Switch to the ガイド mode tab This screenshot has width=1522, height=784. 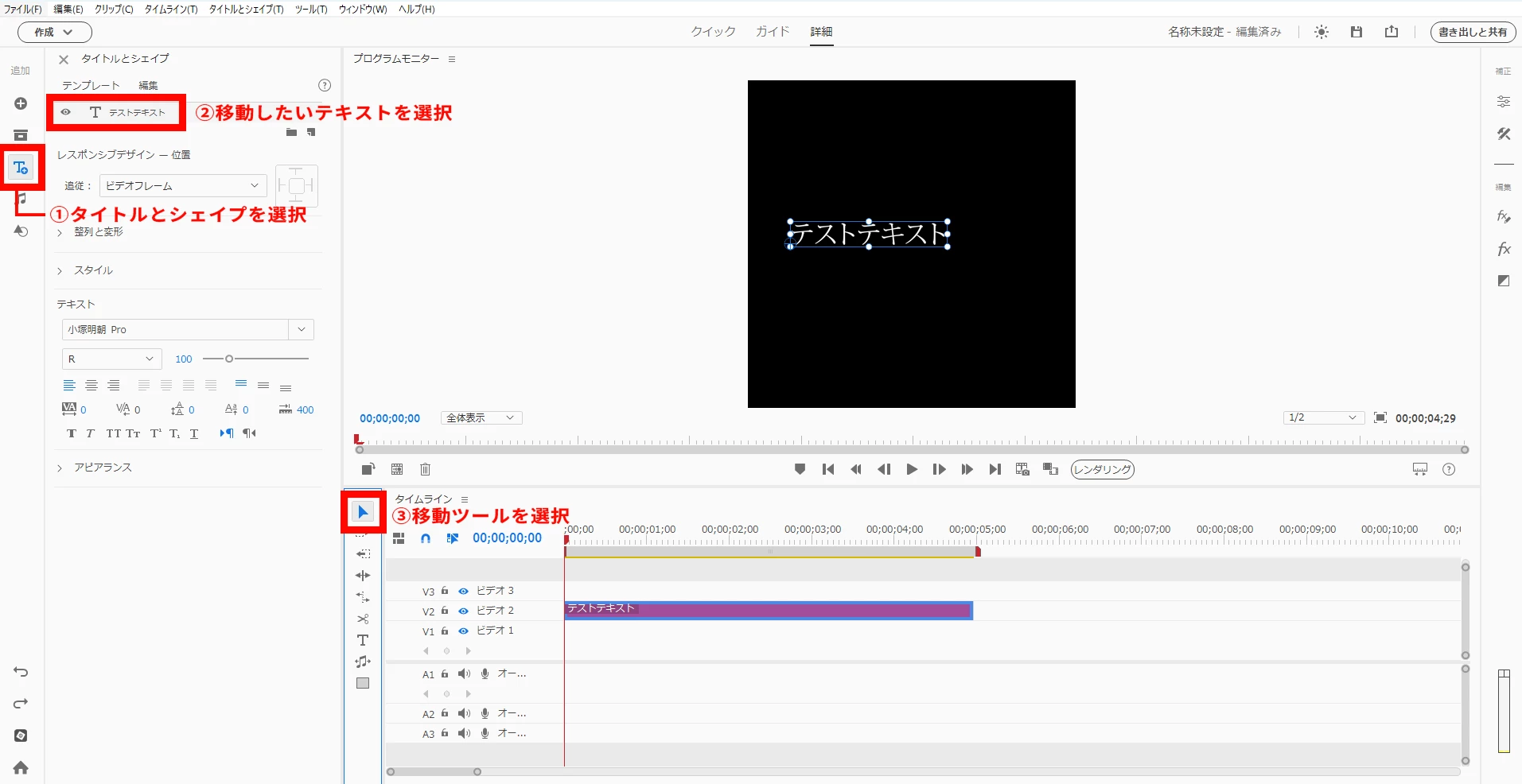coord(773,32)
